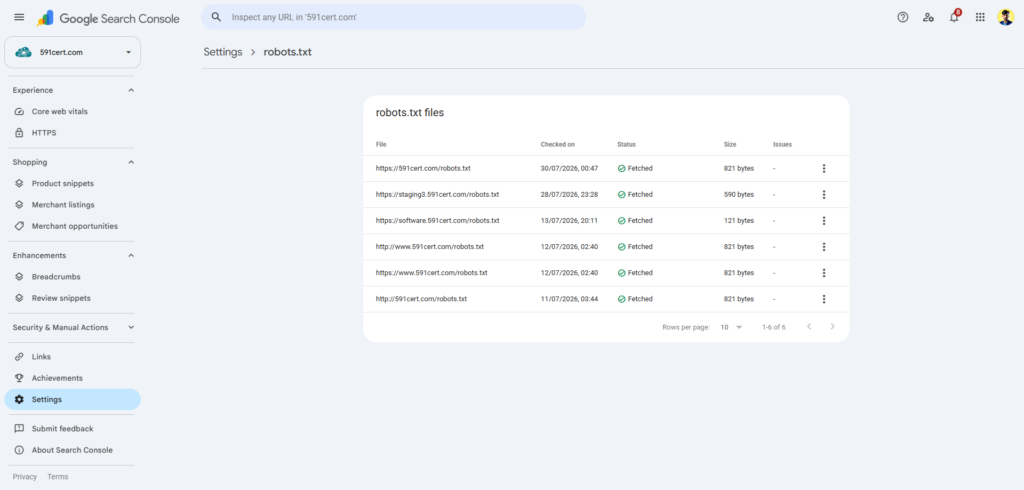Open more options for http://591cert.com/robots.txt
Screen dimensions: 1024x490
tap(824, 299)
